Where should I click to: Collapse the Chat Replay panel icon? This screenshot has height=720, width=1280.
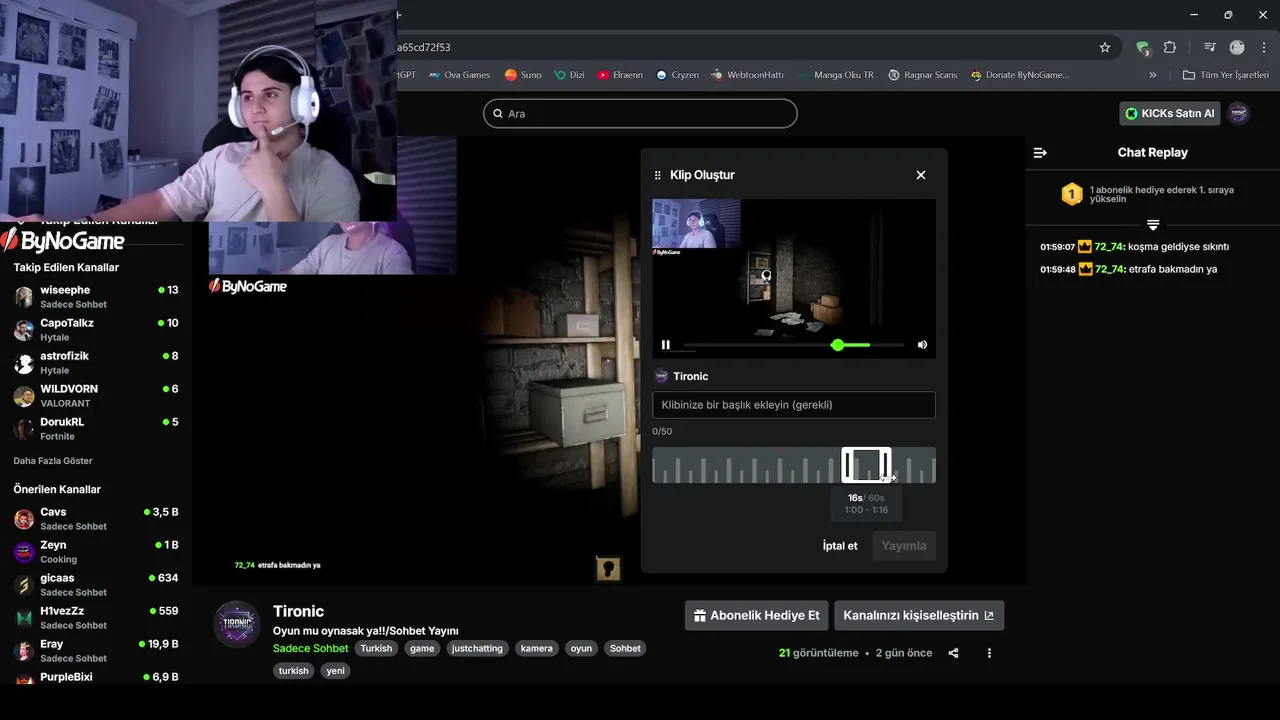pos(1040,153)
